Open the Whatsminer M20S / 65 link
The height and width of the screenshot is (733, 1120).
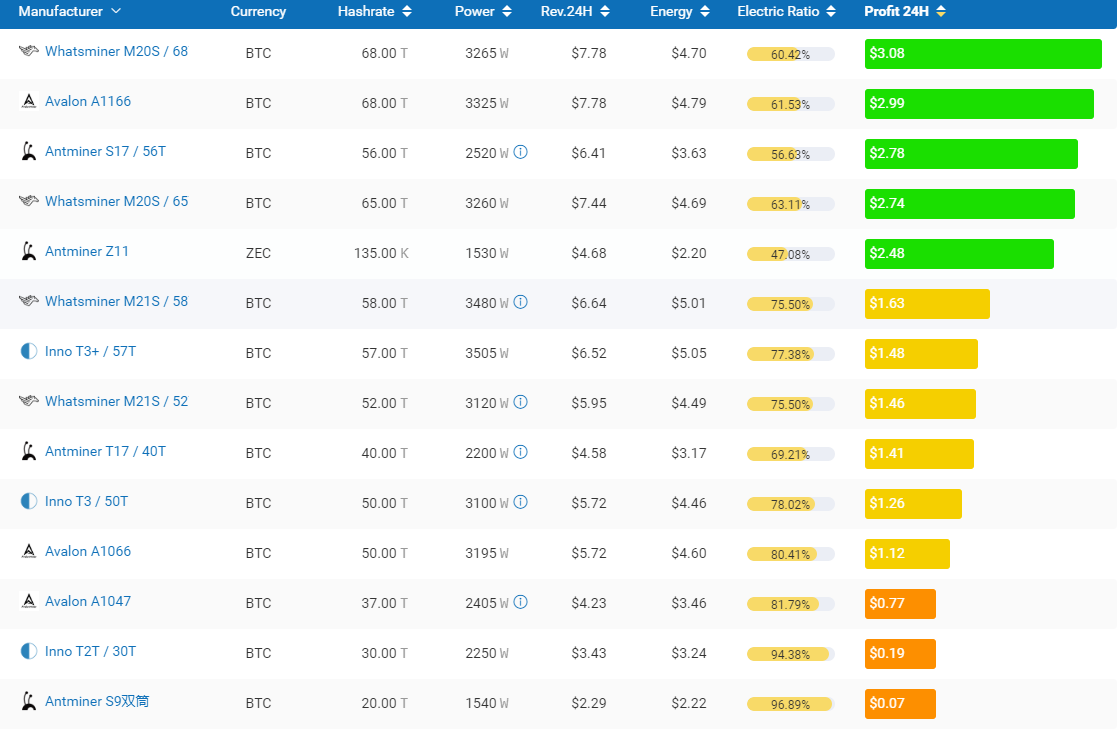pyautogui.click(x=116, y=202)
